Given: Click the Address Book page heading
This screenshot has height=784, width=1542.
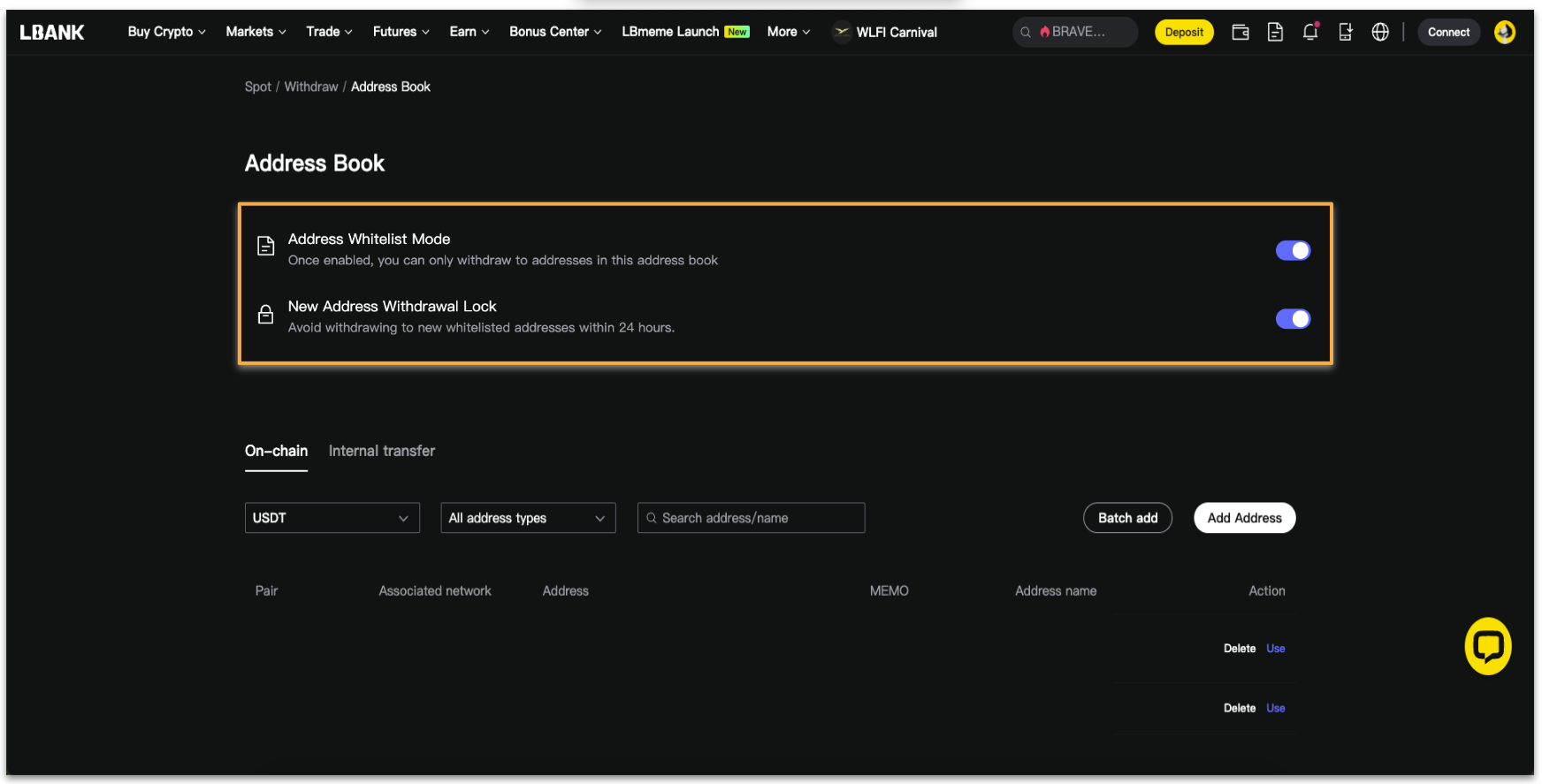Looking at the screenshot, I should pos(315,164).
